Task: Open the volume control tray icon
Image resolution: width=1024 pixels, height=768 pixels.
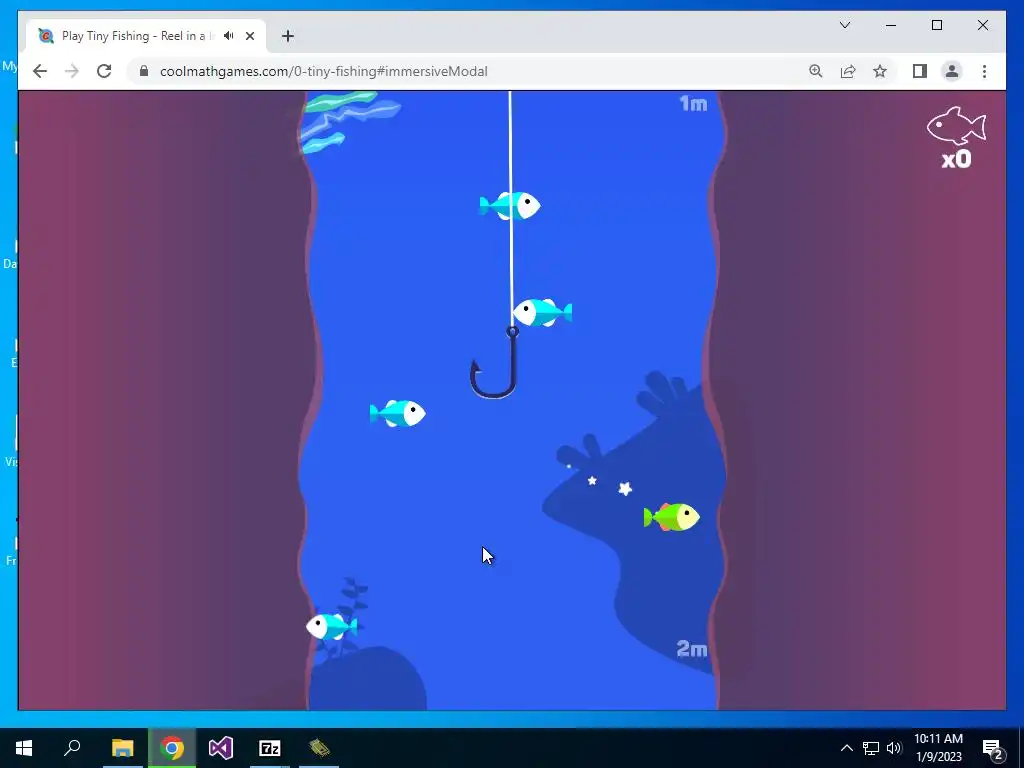Action: pos(894,748)
